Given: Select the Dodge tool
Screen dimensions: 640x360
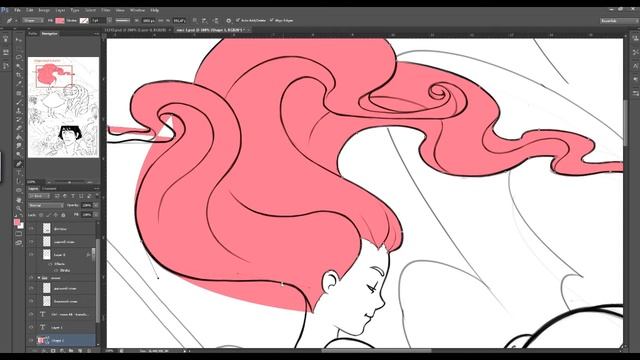Looking at the screenshot, I should 19,154.
